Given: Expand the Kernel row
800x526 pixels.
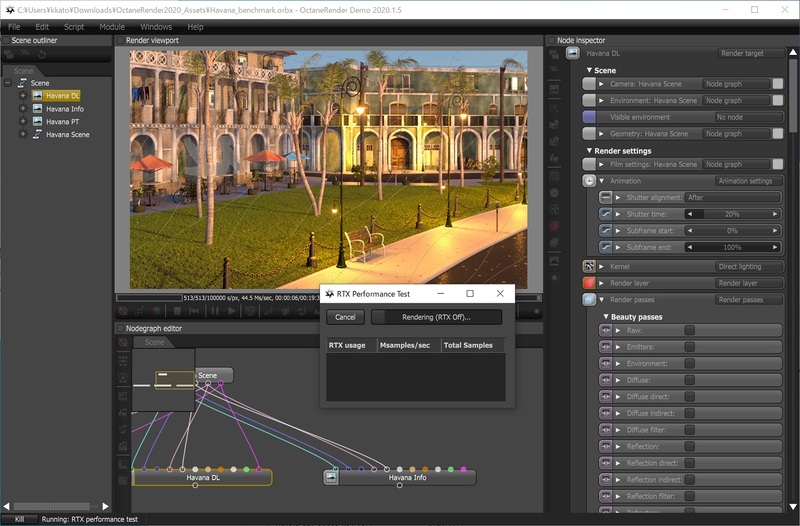Looking at the screenshot, I should pyautogui.click(x=602, y=266).
